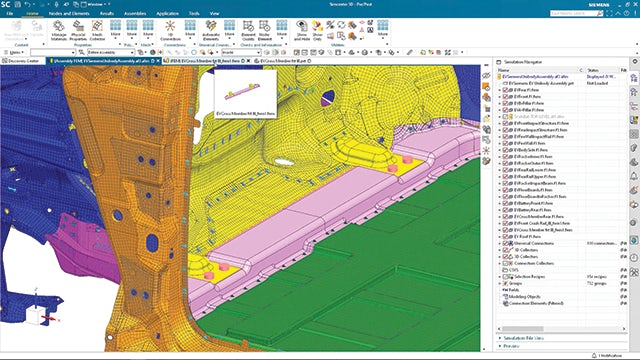Screen dimensions: 640x360
Task: Uncheck the EV Roof fem checkbox
Action: [x=505, y=236]
